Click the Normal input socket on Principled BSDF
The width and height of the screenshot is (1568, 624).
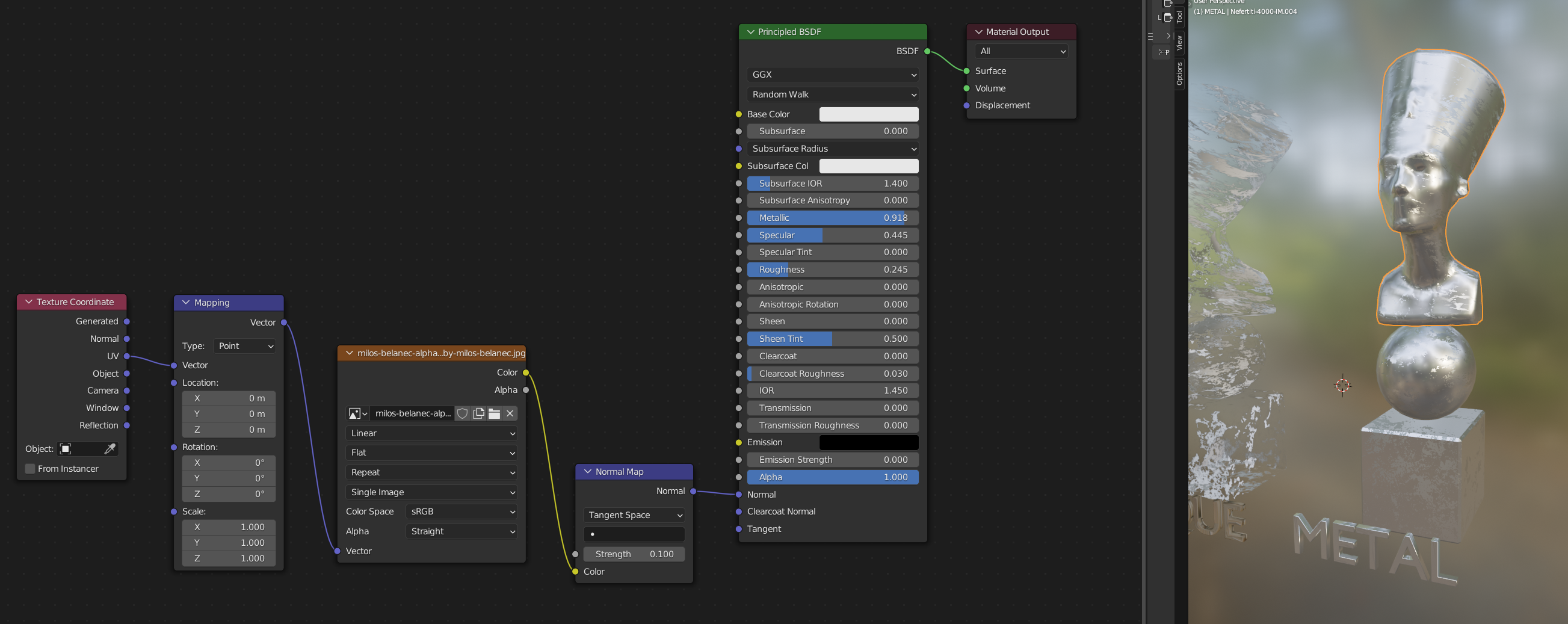pos(739,495)
